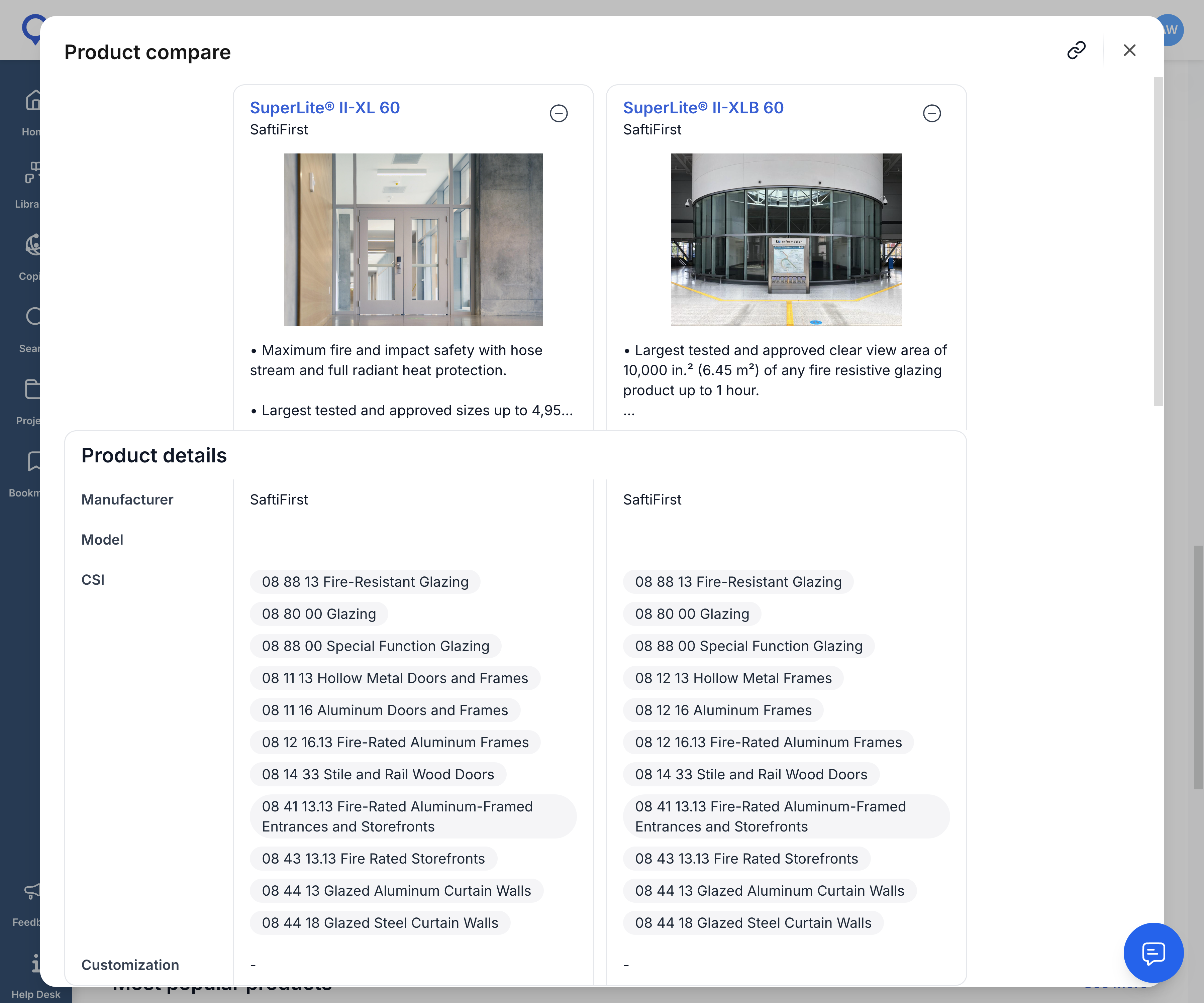Select first column's 08 44 18 Glazed Steel Curtain Walls tag
Image resolution: width=1204 pixels, height=1003 pixels.
380,923
